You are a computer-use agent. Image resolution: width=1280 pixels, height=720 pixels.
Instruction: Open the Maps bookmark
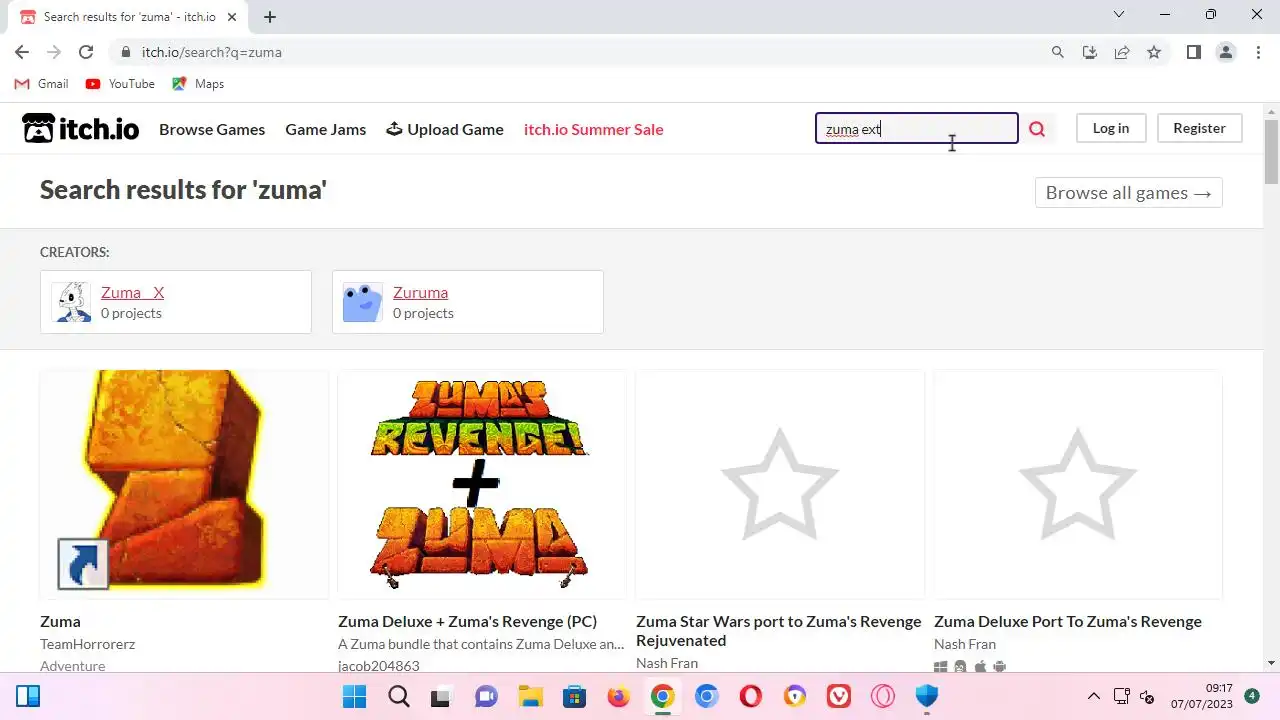pos(198,84)
